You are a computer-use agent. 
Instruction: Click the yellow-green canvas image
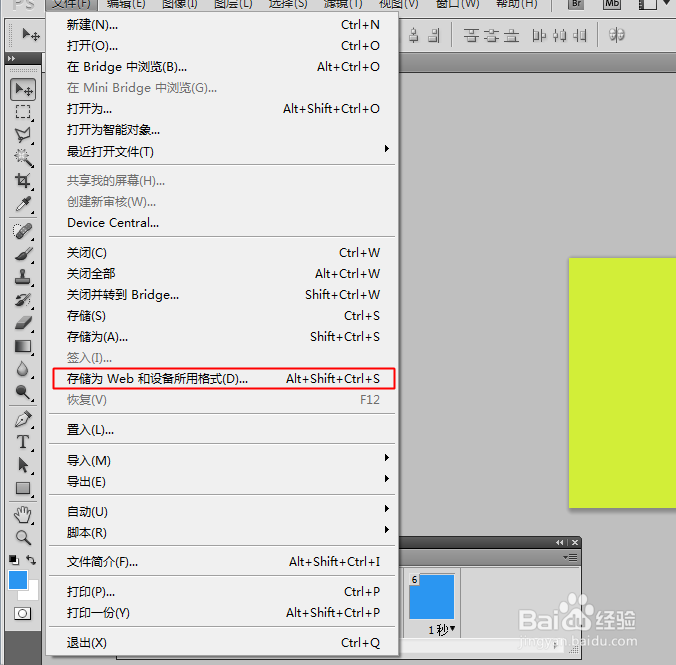click(623, 383)
